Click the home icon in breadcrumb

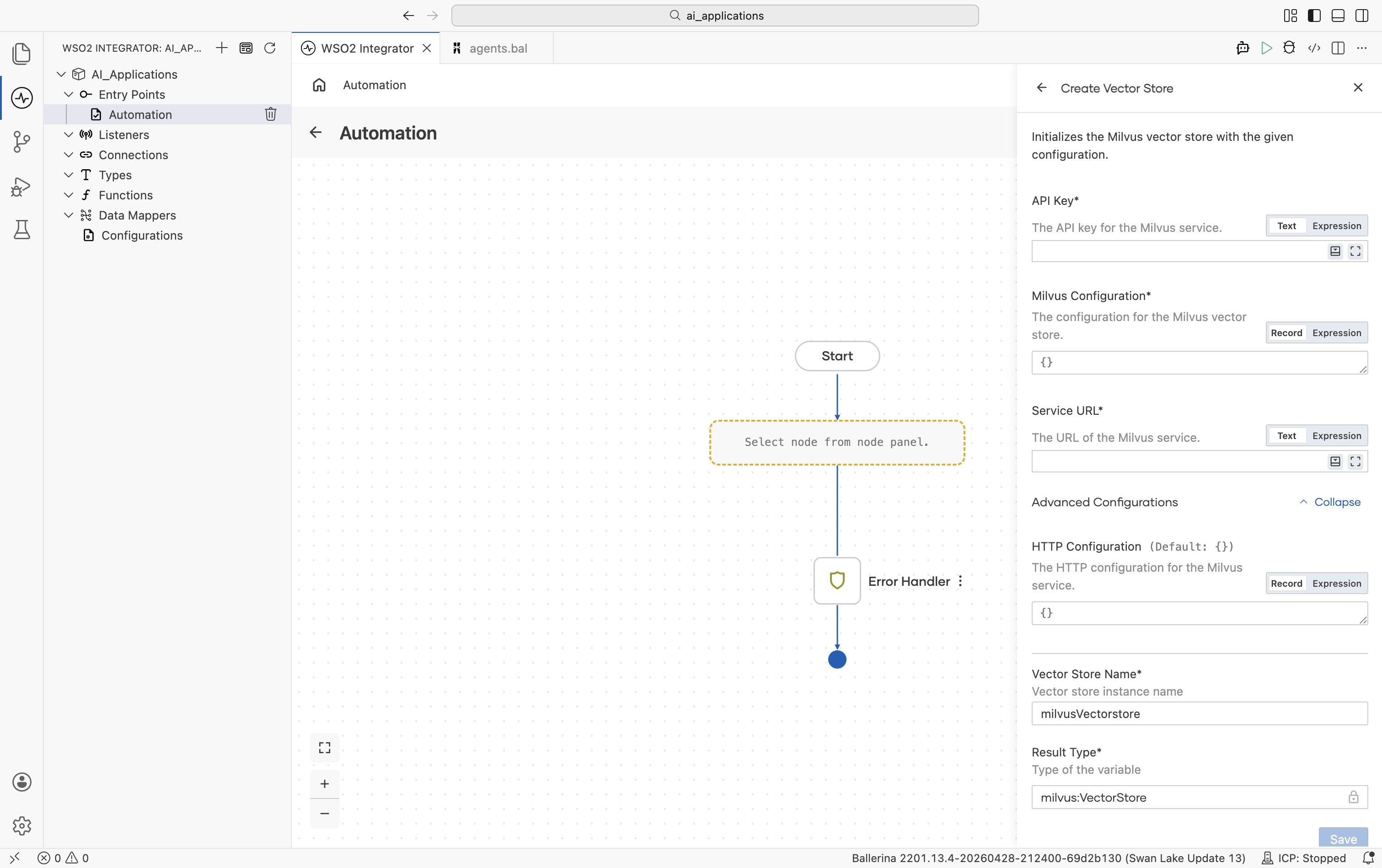coord(319,85)
